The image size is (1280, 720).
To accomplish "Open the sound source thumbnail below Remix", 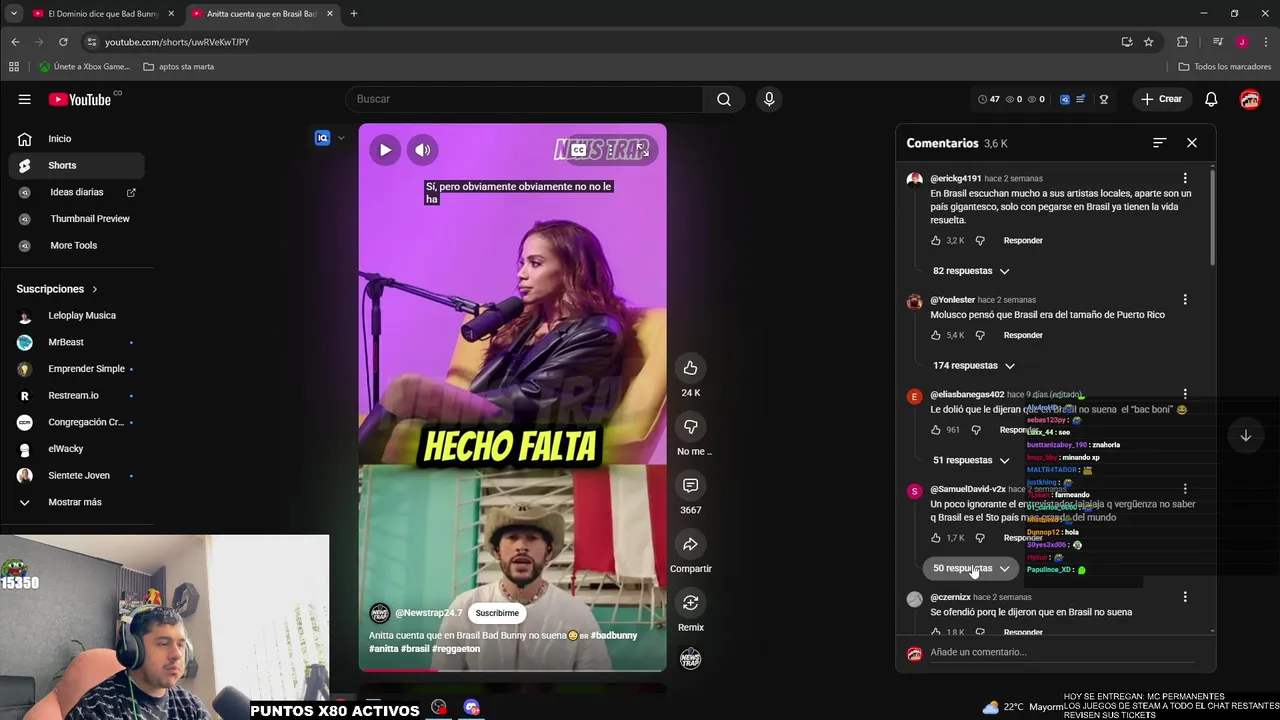I will [690, 659].
